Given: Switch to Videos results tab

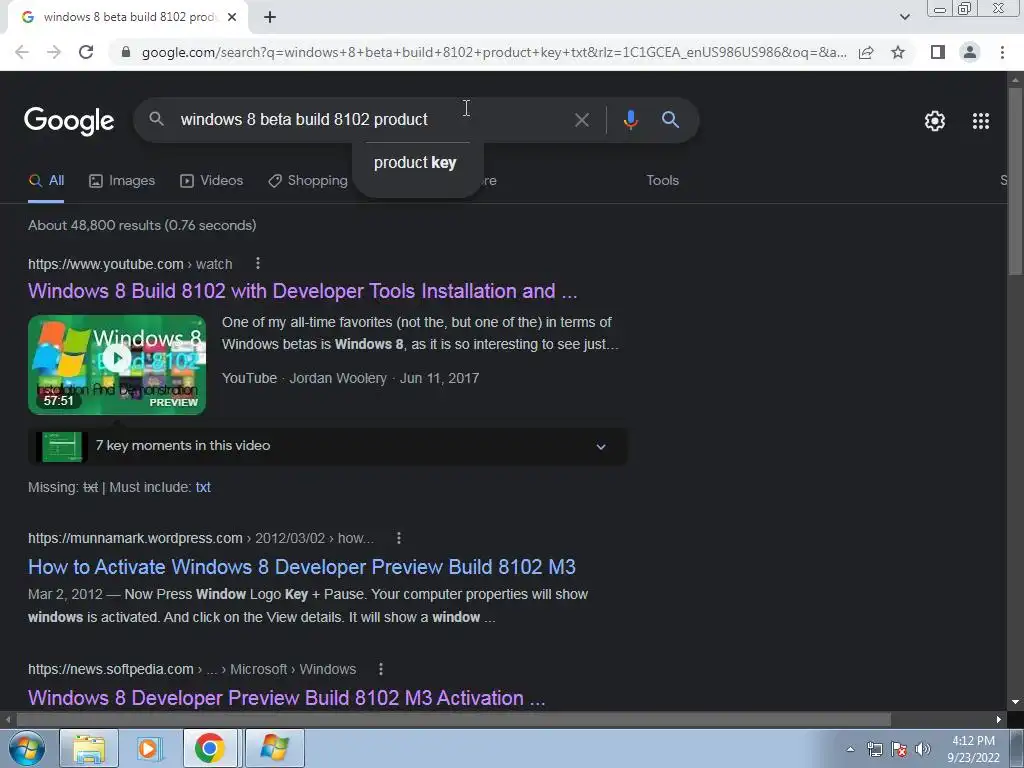Looking at the screenshot, I should coord(212,181).
